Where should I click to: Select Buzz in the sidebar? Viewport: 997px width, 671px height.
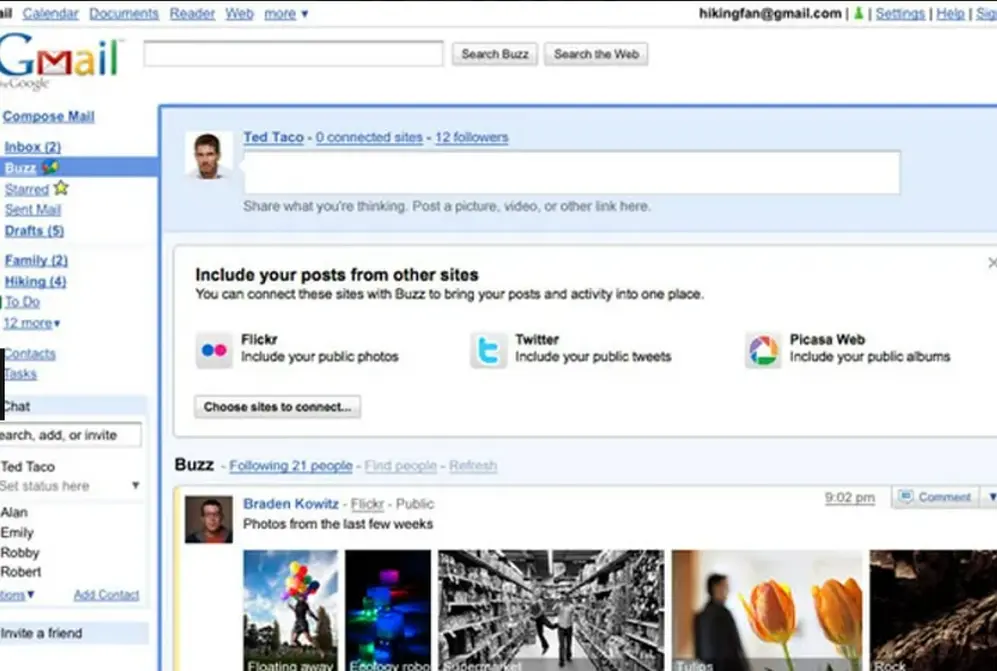point(20,168)
